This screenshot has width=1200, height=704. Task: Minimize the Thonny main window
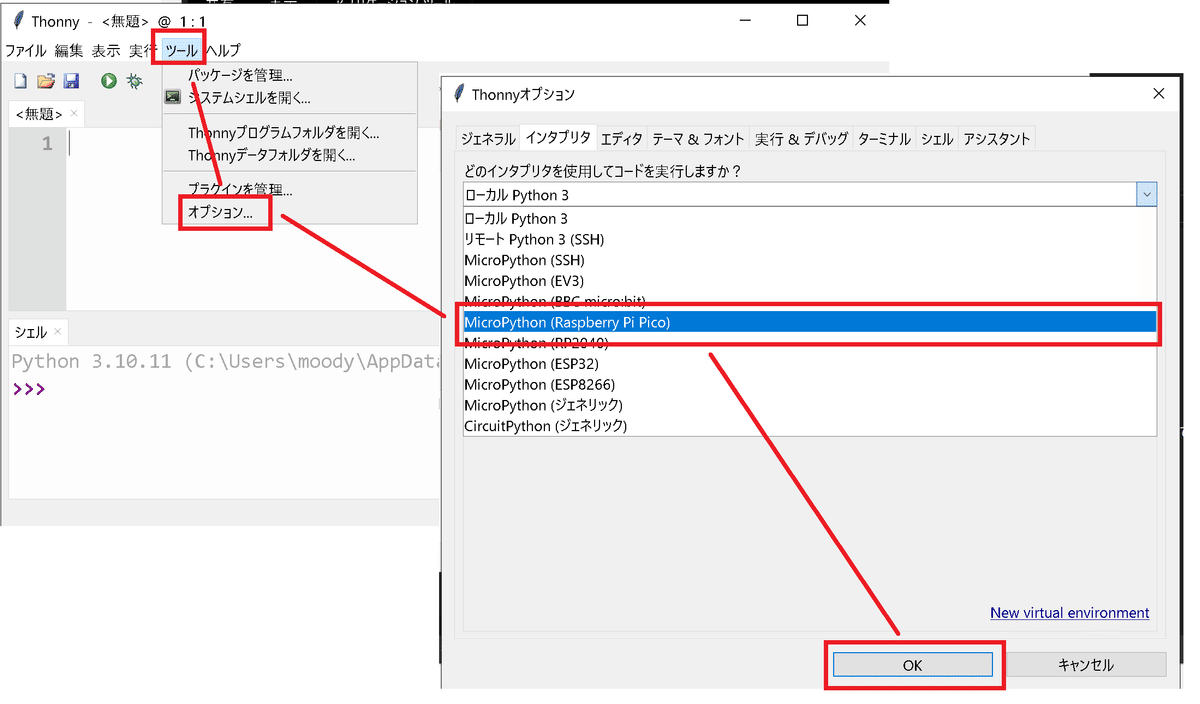click(x=745, y=20)
